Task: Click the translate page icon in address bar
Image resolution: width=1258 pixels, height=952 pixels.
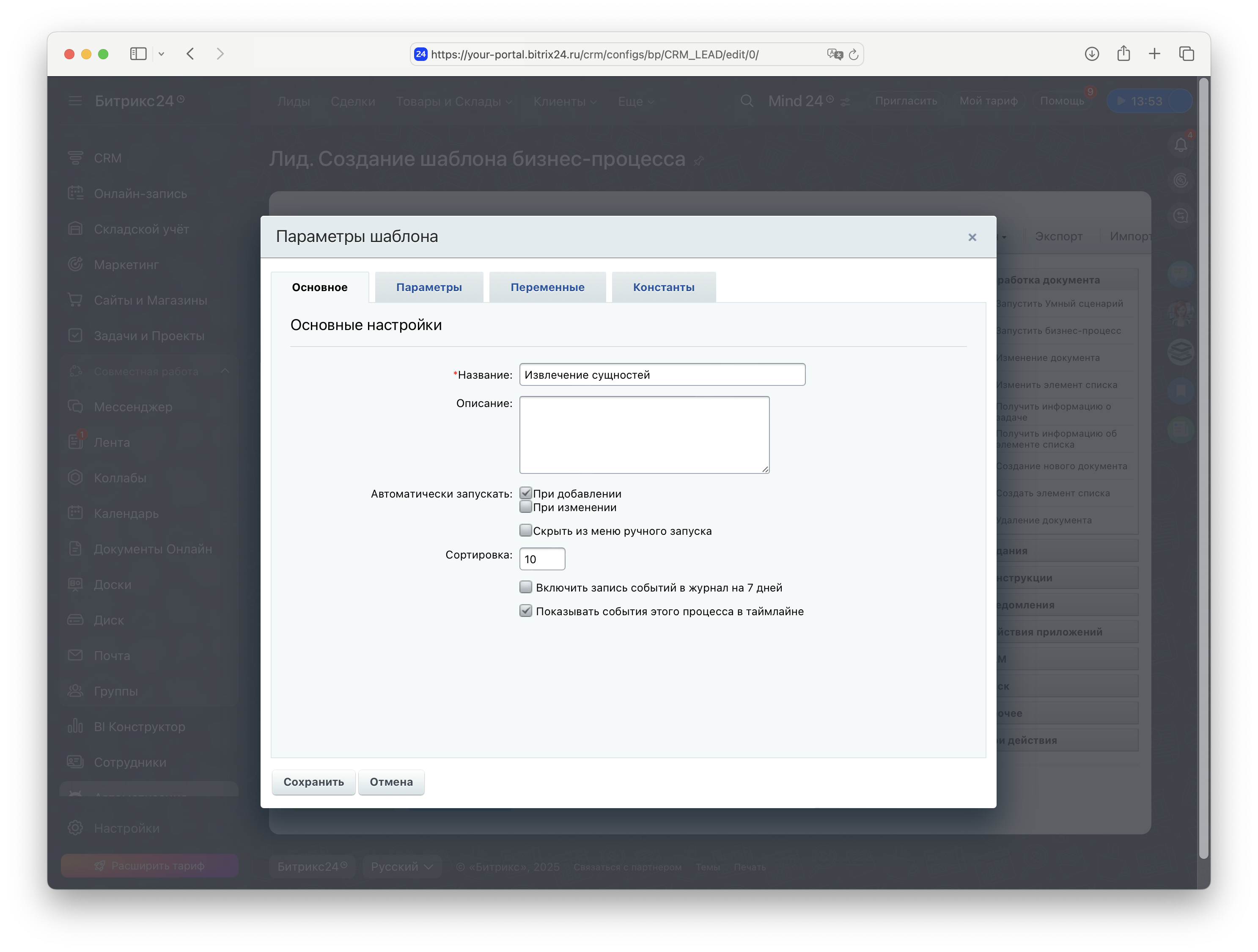Action: [x=834, y=55]
